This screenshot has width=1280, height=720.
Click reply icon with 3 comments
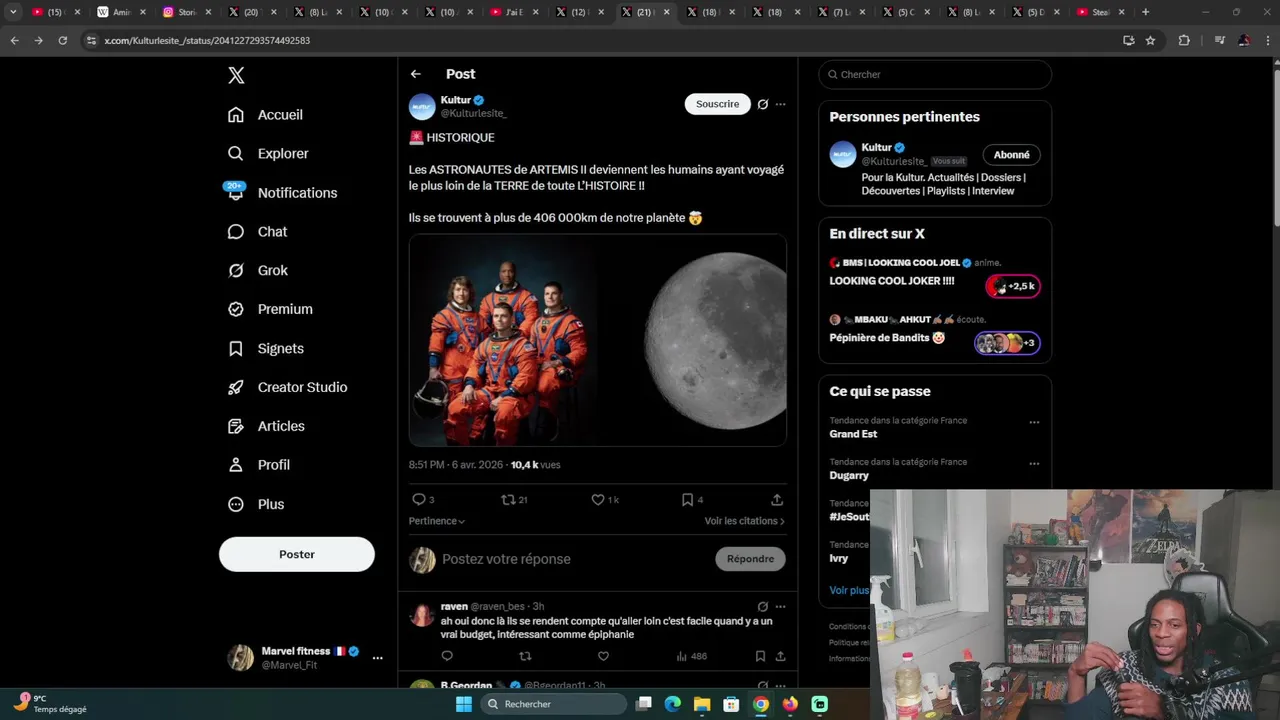[x=419, y=499]
